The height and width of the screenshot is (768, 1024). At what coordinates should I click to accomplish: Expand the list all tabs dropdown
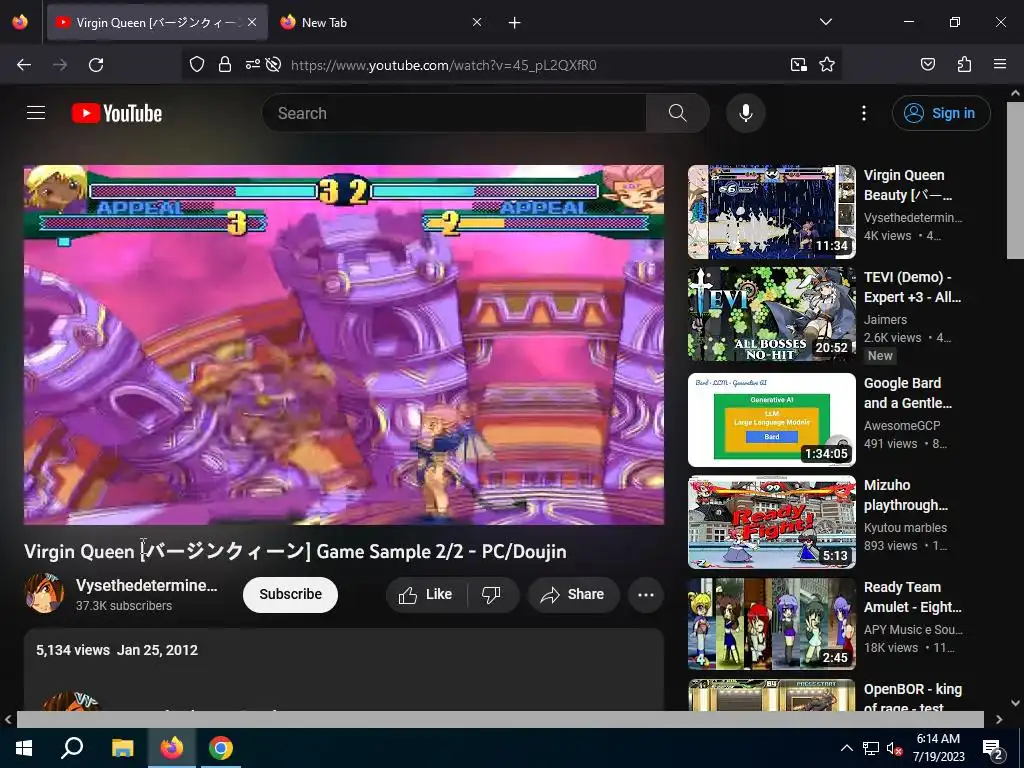tap(825, 22)
